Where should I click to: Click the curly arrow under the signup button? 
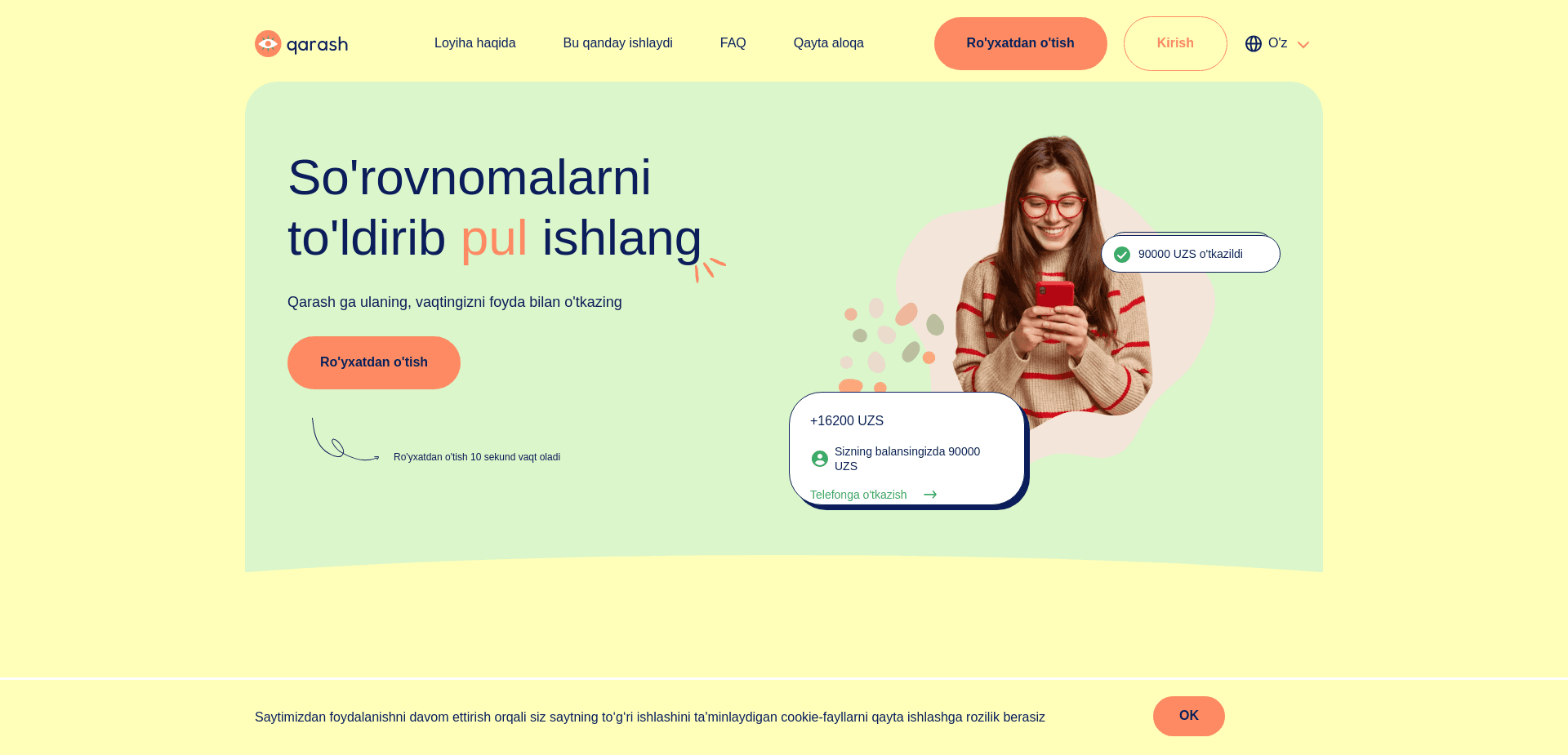[345, 441]
